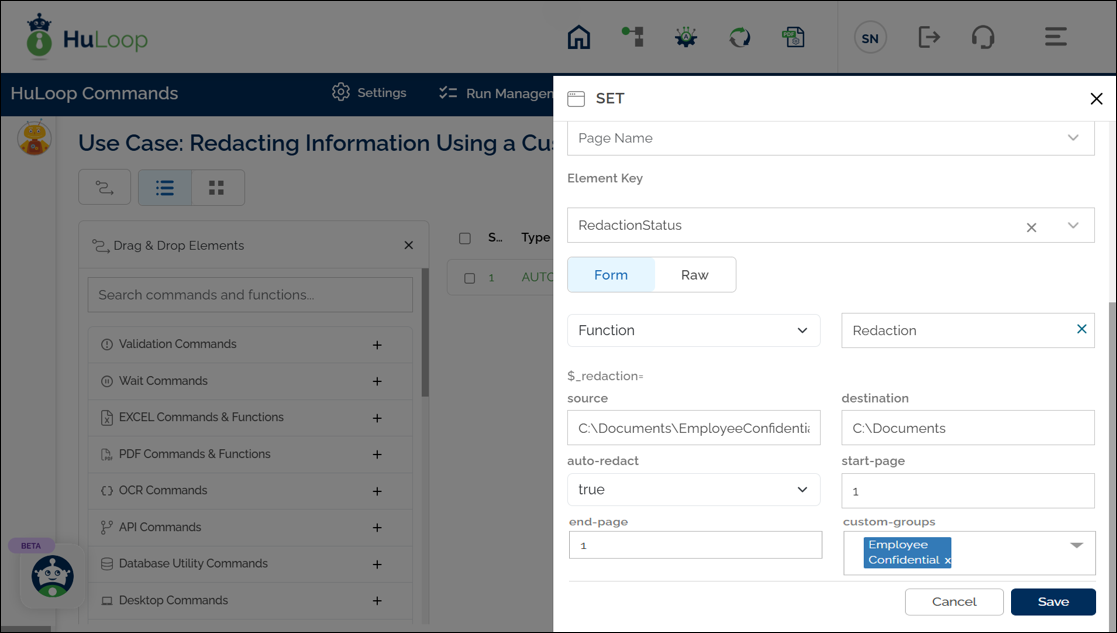Tick the checkbox for row 1

[470, 278]
